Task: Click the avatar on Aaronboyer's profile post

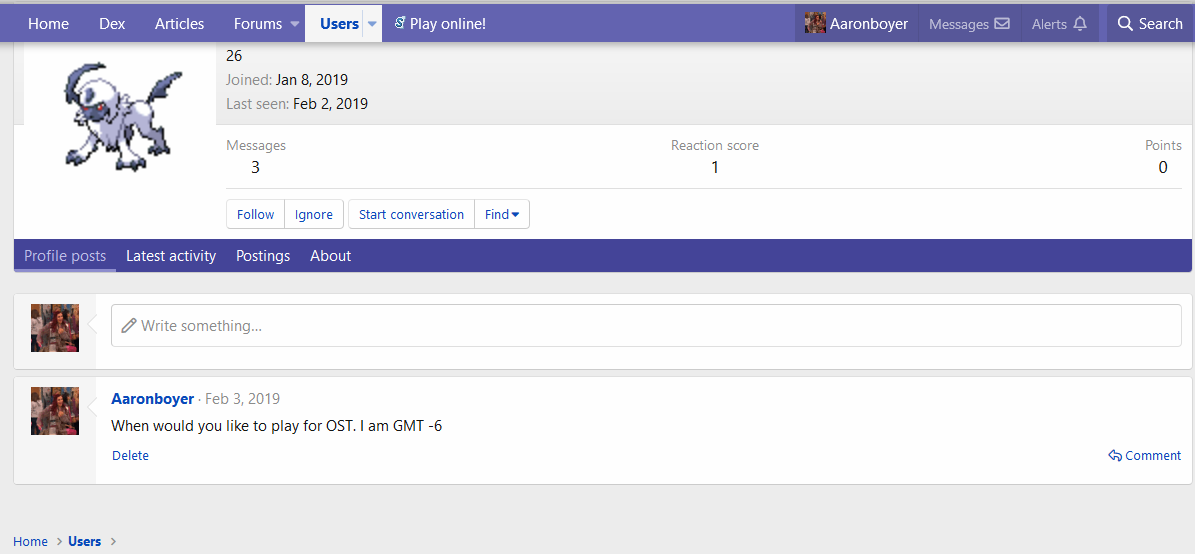Action: [x=55, y=411]
